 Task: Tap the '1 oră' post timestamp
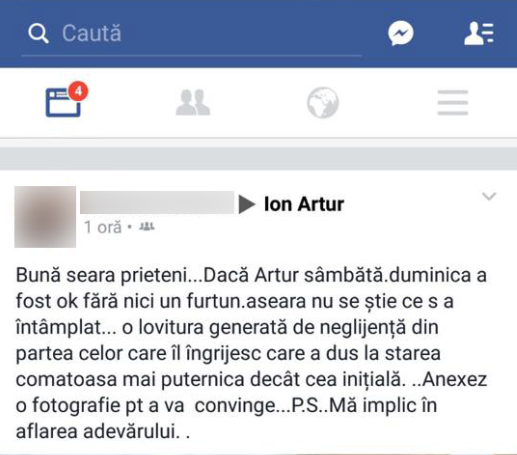pyautogui.click(x=103, y=228)
